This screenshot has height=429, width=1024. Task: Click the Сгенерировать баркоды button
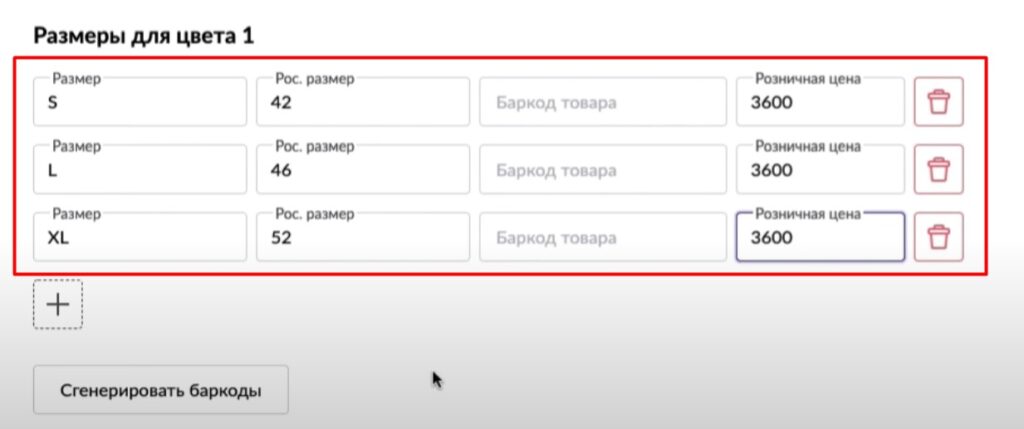(x=161, y=390)
